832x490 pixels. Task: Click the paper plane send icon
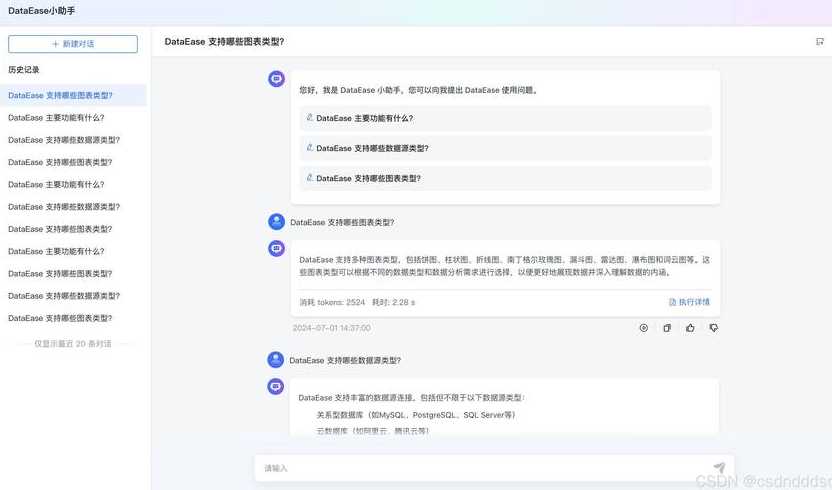click(x=719, y=468)
